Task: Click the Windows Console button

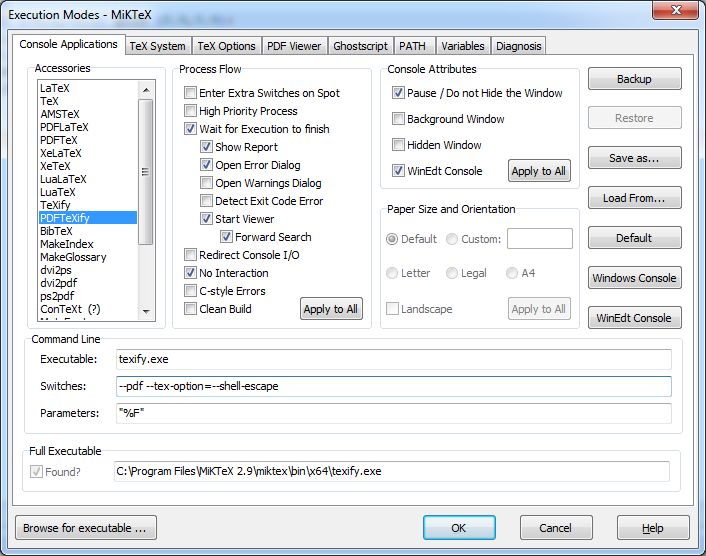Action: [x=634, y=278]
